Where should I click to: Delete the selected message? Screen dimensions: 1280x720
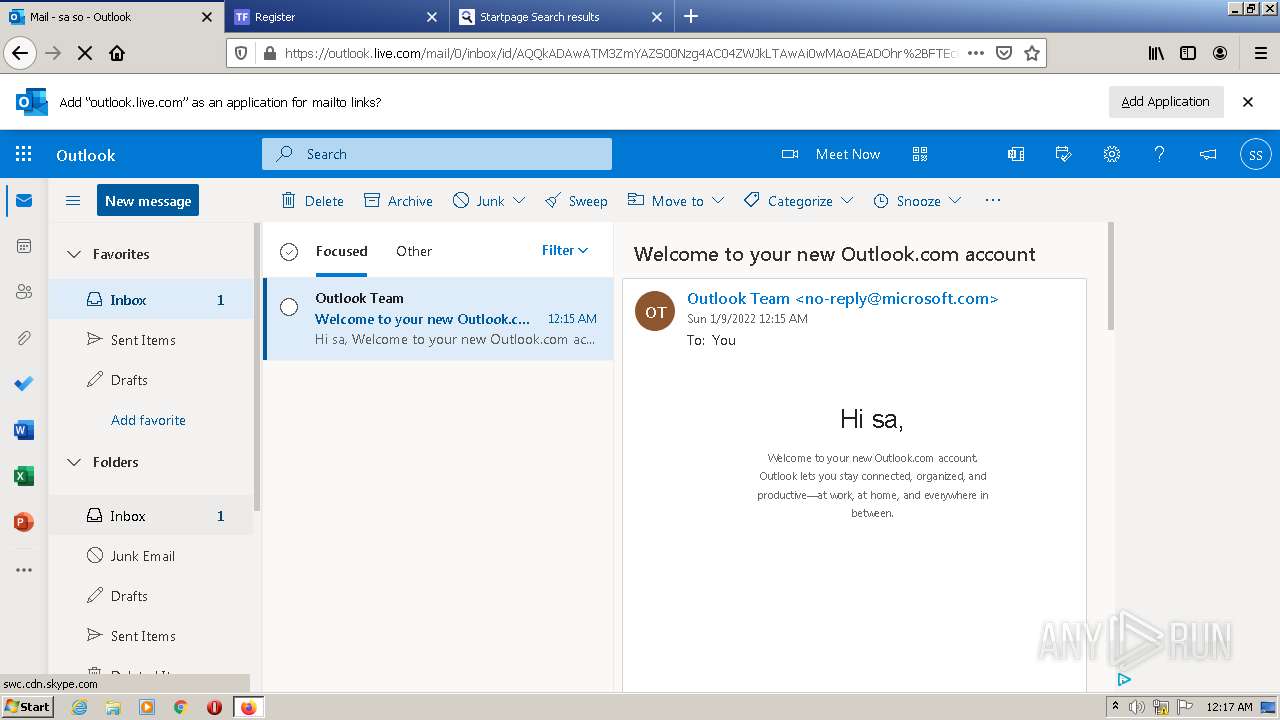[x=312, y=201]
